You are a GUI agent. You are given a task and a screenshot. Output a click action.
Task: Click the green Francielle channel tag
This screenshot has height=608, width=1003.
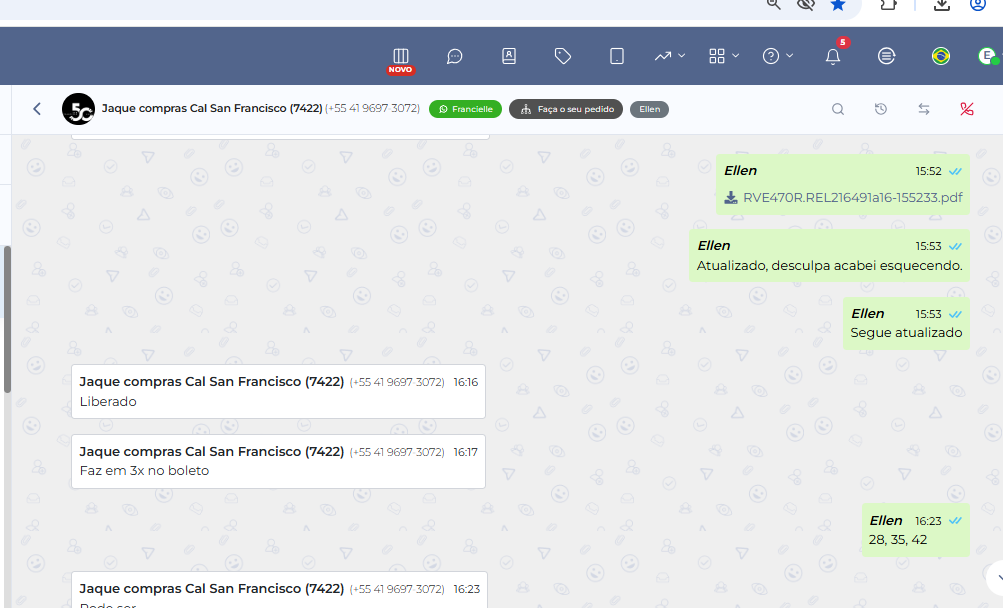coord(465,109)
